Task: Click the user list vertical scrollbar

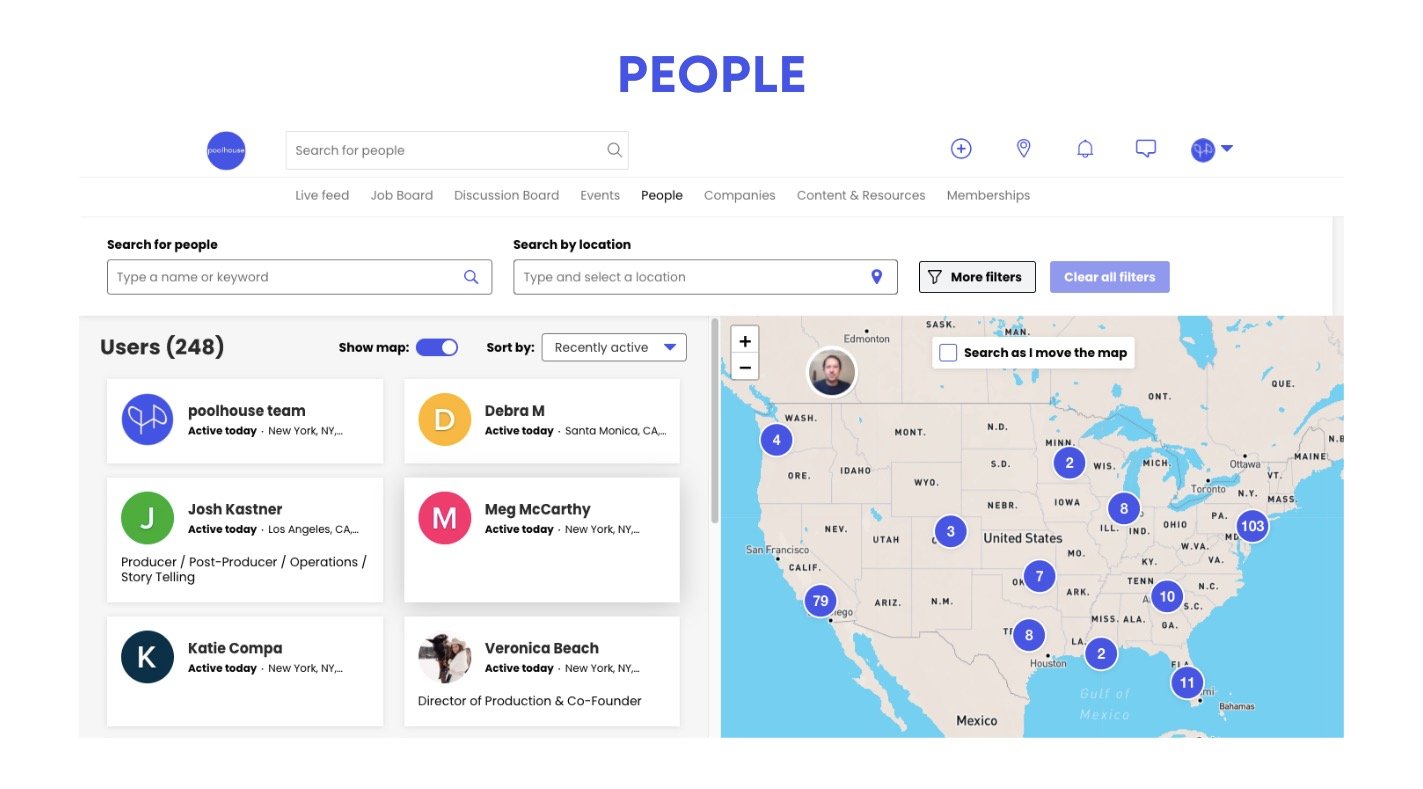Action: (715, 420)
